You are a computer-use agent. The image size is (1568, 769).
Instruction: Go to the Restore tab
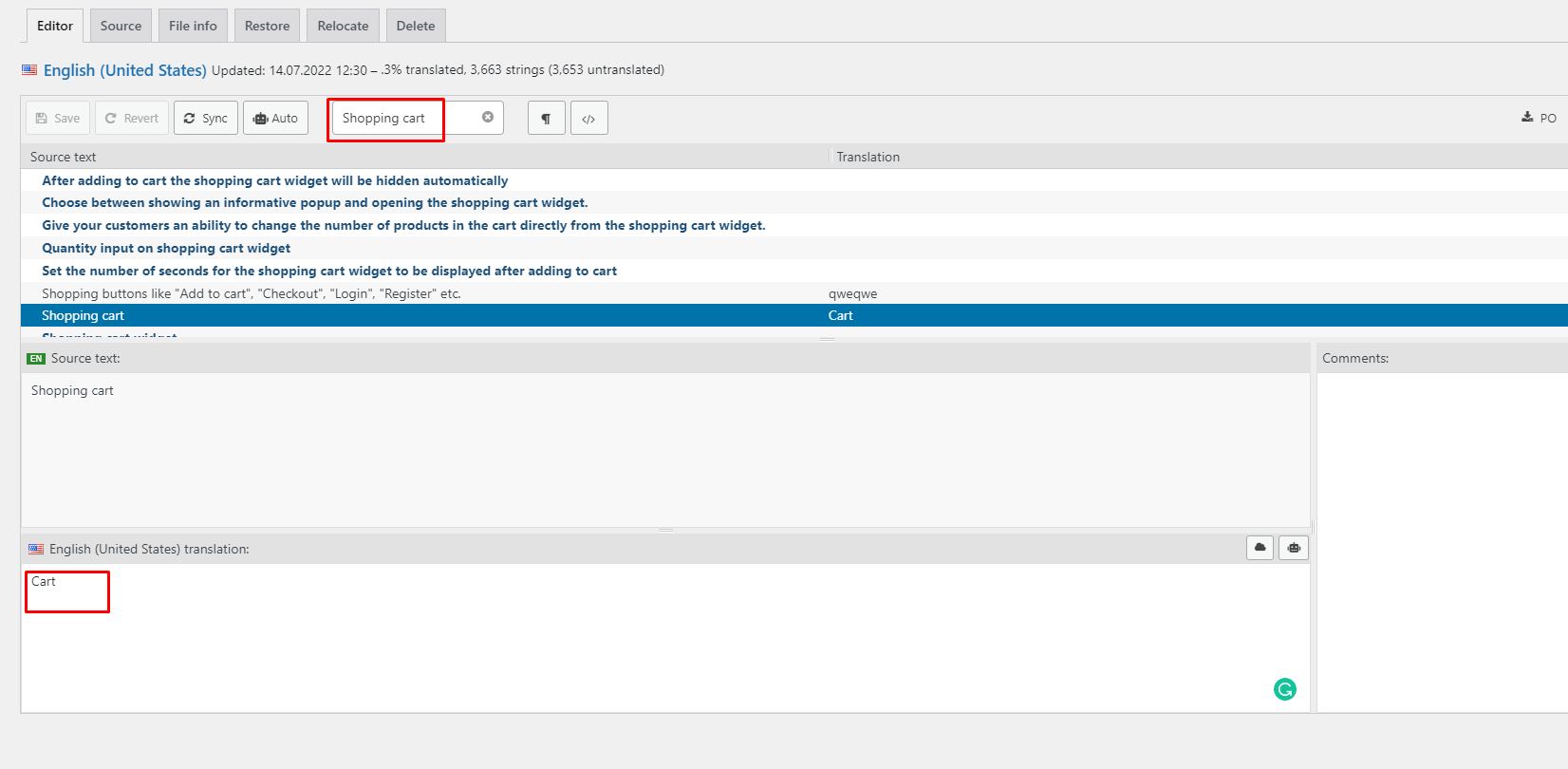(x=267, y=26)
